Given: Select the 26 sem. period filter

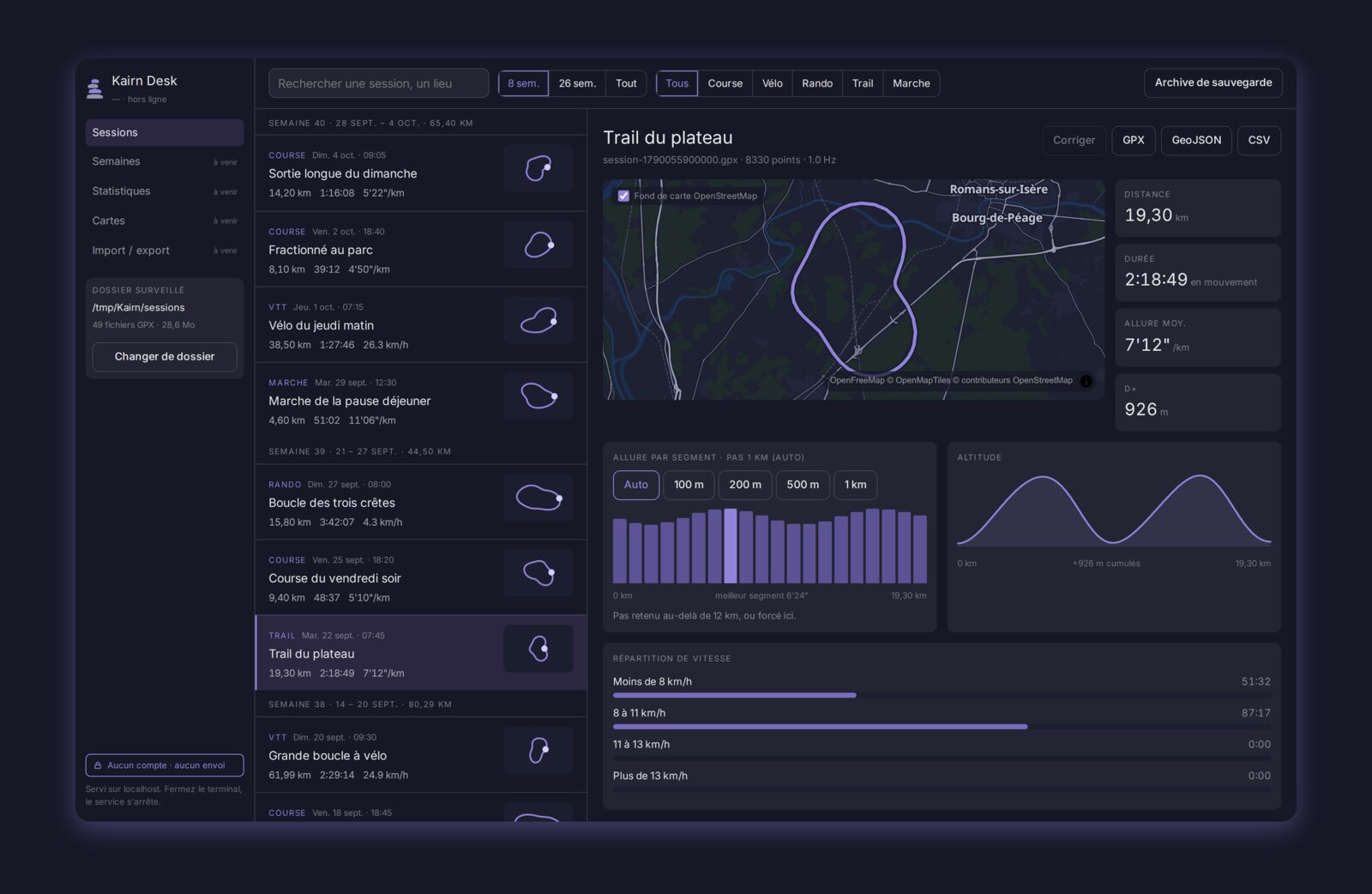Looking at the screenshot, I should pos(577,83).
